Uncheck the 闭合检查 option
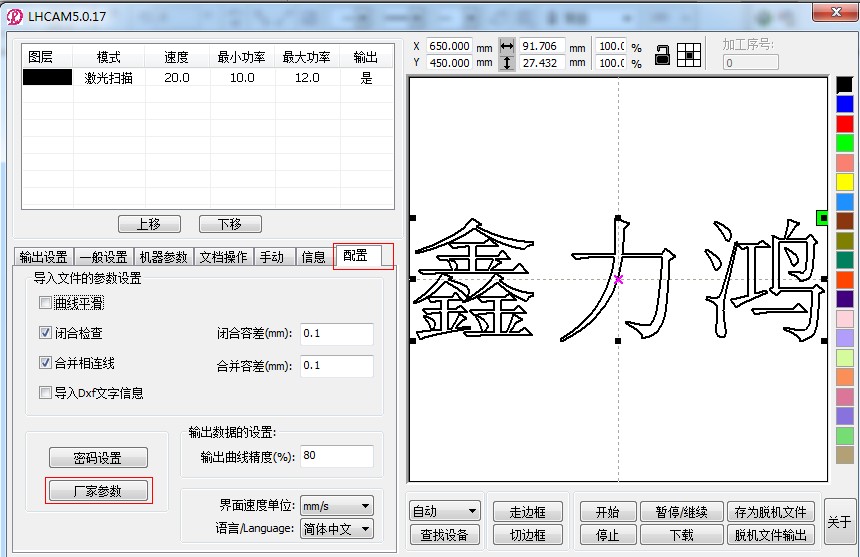 pyautogui.click(x=45, y=333)
